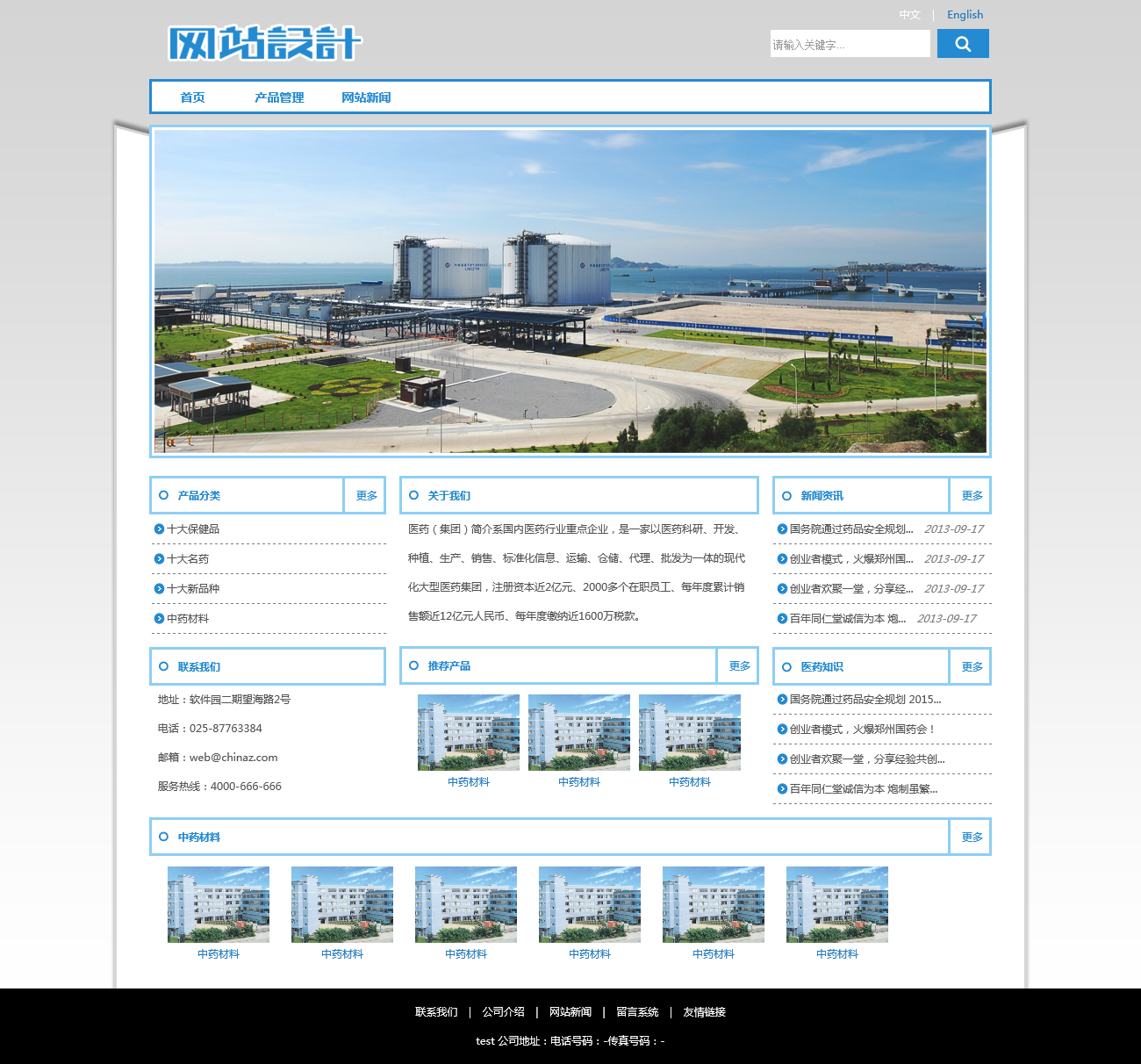This screenshot has height=1064, width=1141.
Task: Click arrow icon beside 十大新品种
Action: coord(159,588)
